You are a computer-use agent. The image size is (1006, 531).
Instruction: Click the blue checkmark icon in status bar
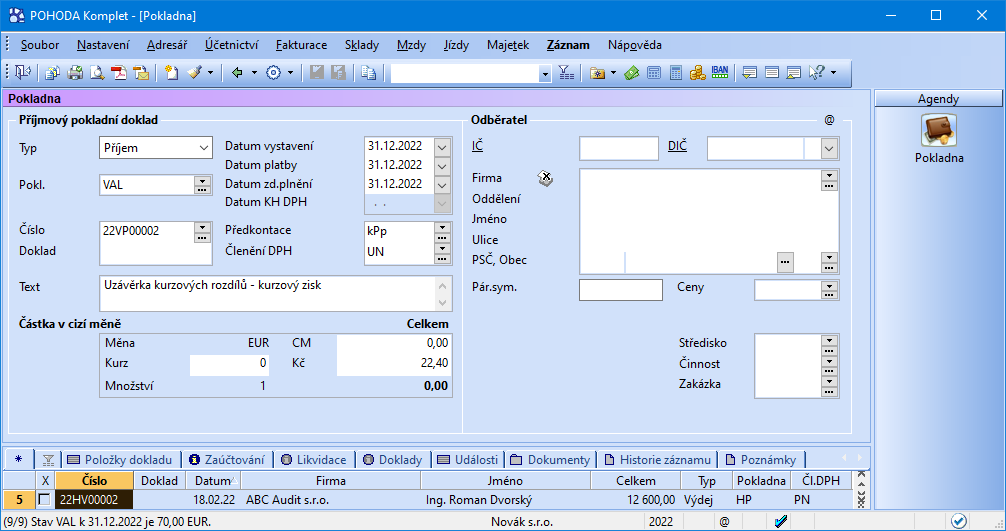point(781,521)
